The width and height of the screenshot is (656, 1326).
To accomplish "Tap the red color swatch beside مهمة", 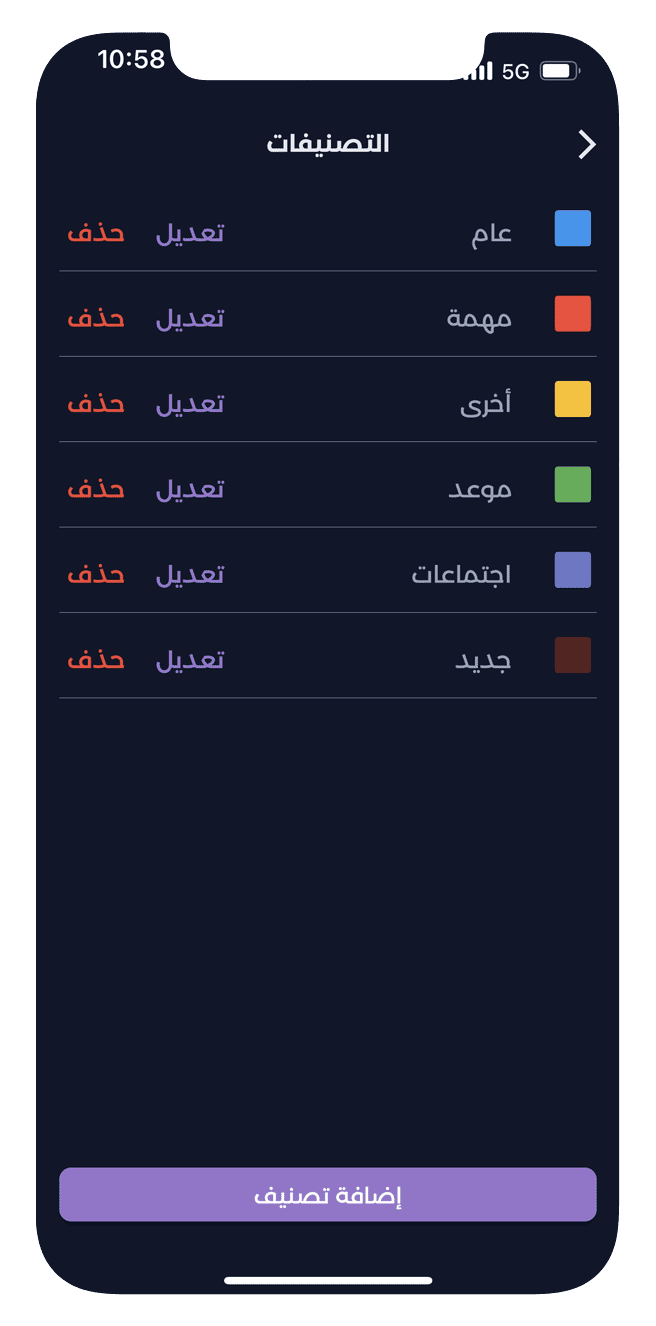I will [x=572, y=313].
